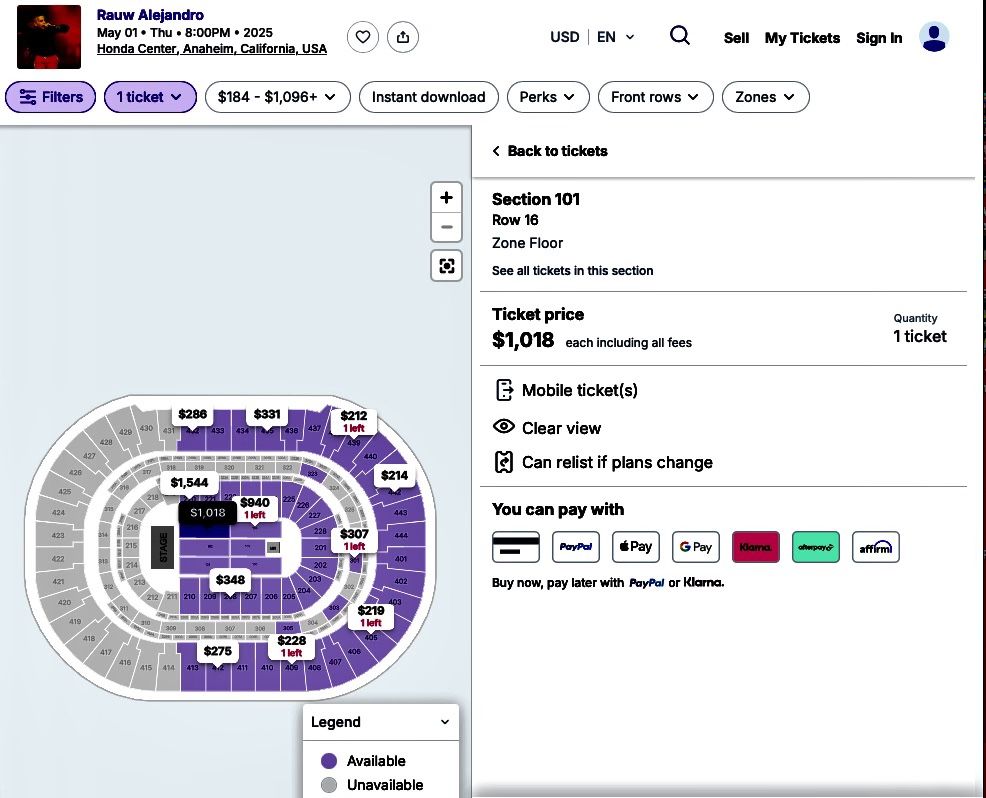Zoom in on the seating map
This screenshot has height=798, width=986.
[446, 197]
